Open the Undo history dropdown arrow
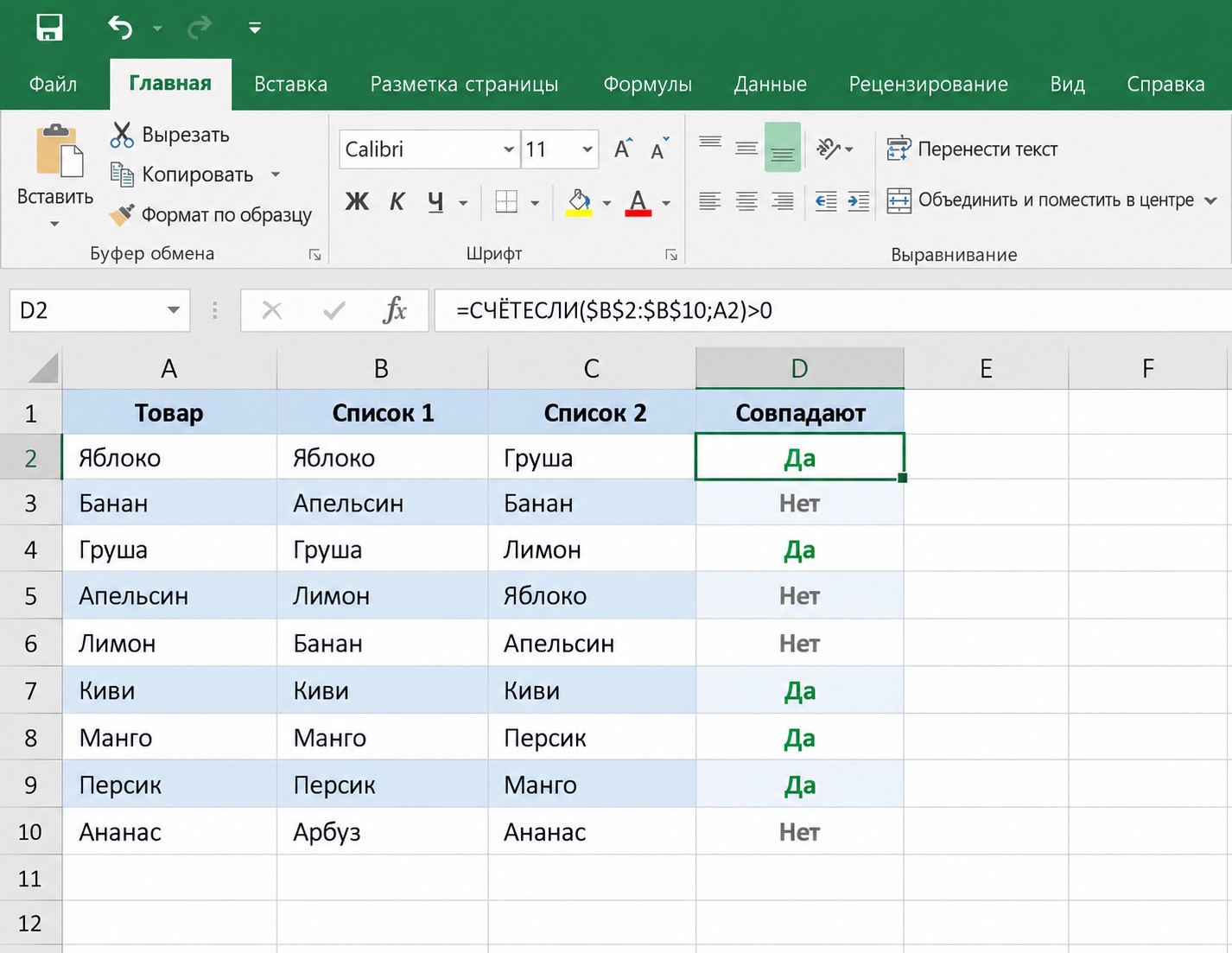The width and height of the screenshot is (1232, 953). (x=157, y=29)
